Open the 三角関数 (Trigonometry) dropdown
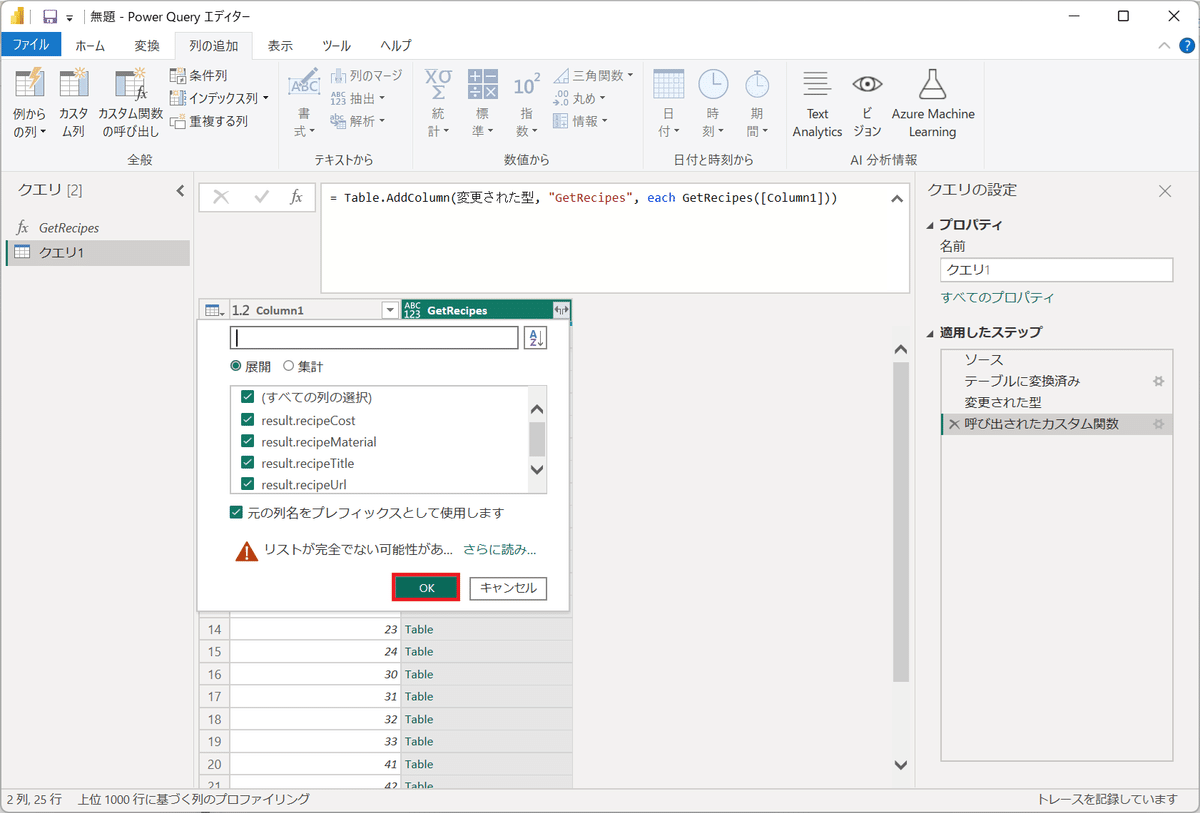This screenshot has width=1200, height=813. [x=593, y=75]
